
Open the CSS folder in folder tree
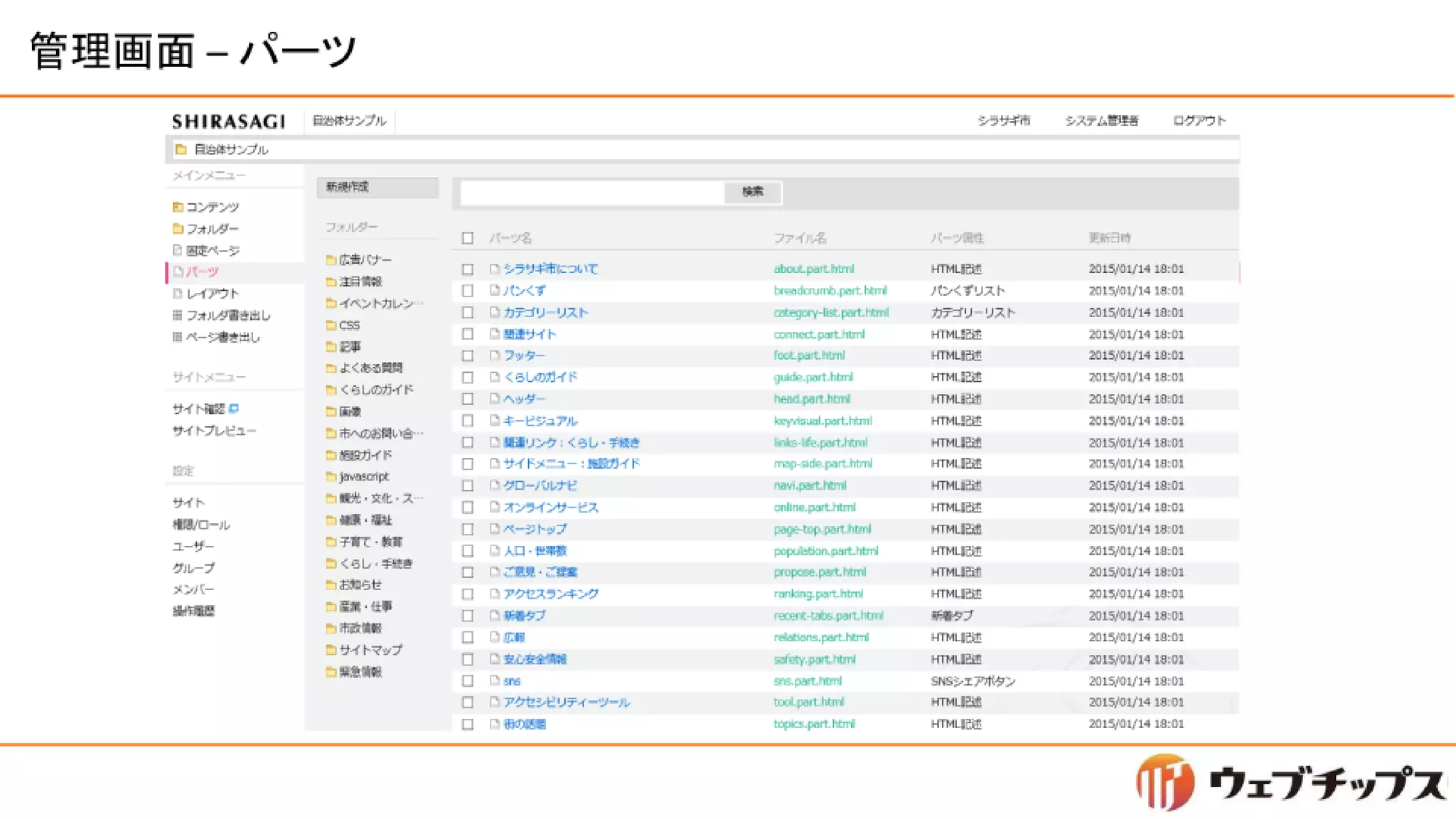click(349, 325)
